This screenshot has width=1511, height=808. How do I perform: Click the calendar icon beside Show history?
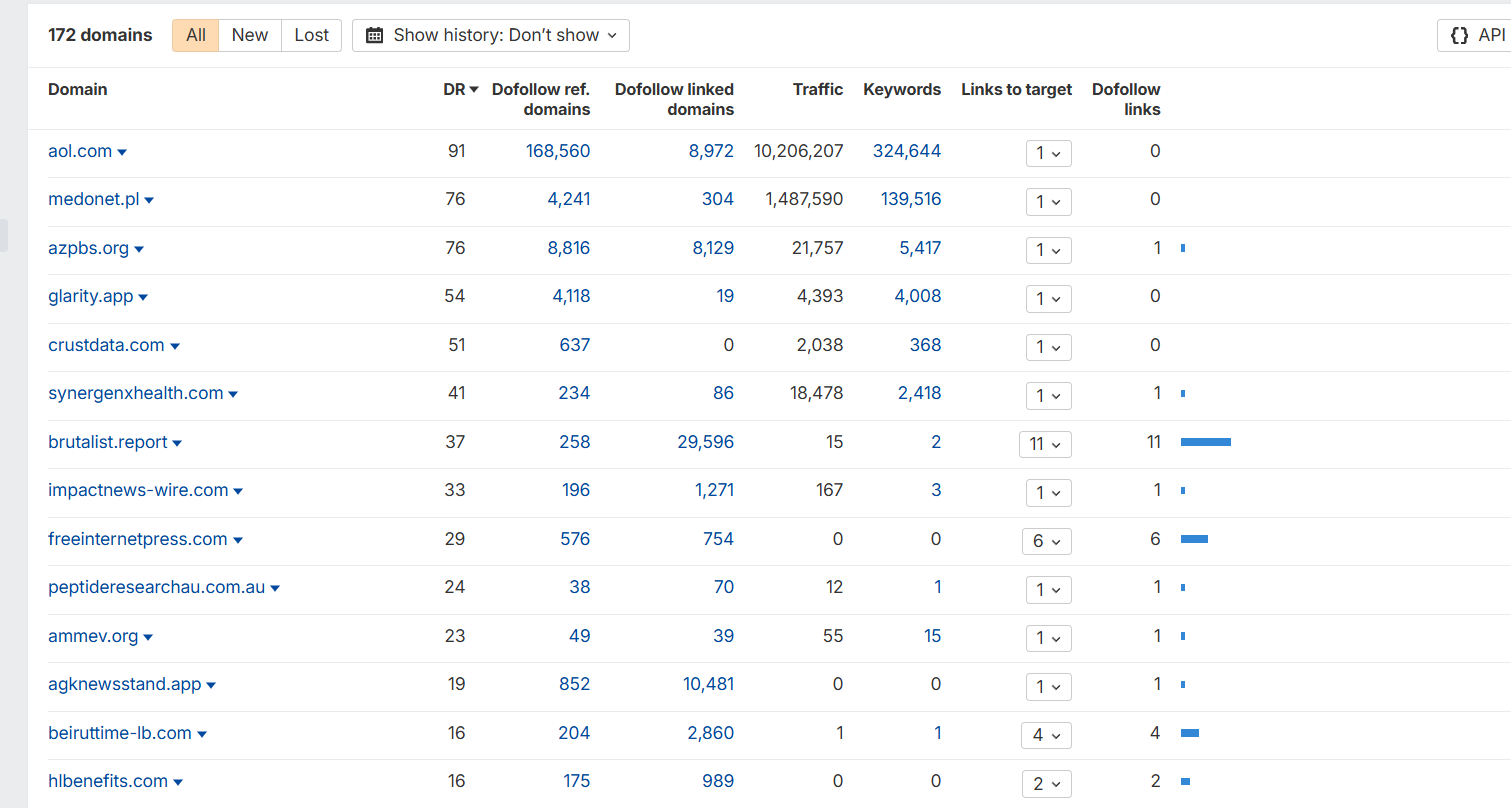pyautogui.click(x=375, y=35)
